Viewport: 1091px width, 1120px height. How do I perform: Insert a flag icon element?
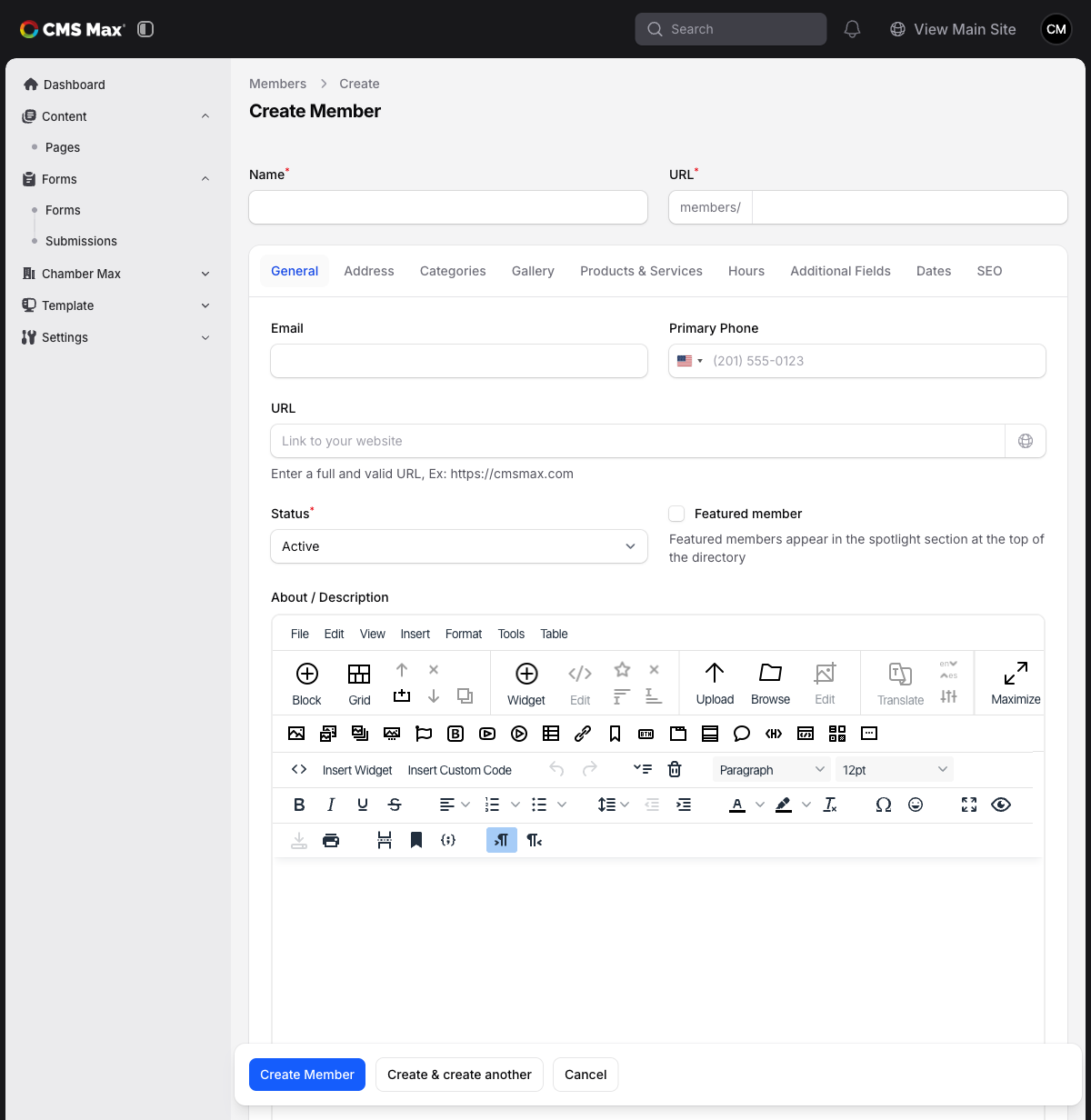[424, 734]
